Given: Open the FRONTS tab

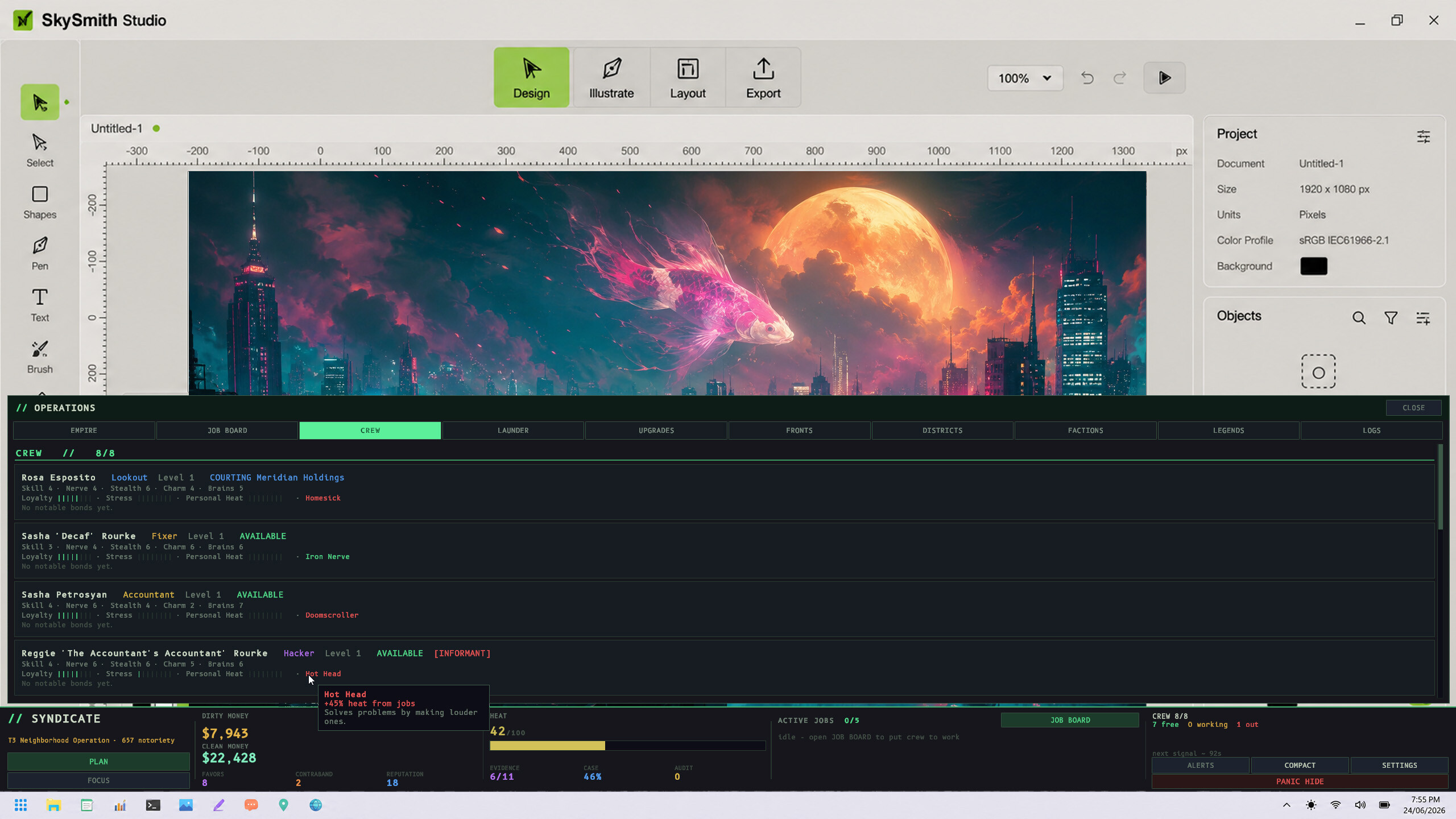Looking at the screenshot, I should click(799, 431).
